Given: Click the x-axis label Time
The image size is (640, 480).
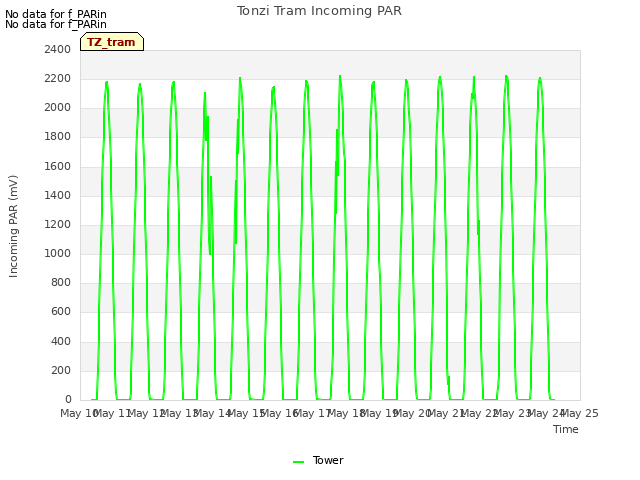Looking at the screenshot, I should (566, 429).
